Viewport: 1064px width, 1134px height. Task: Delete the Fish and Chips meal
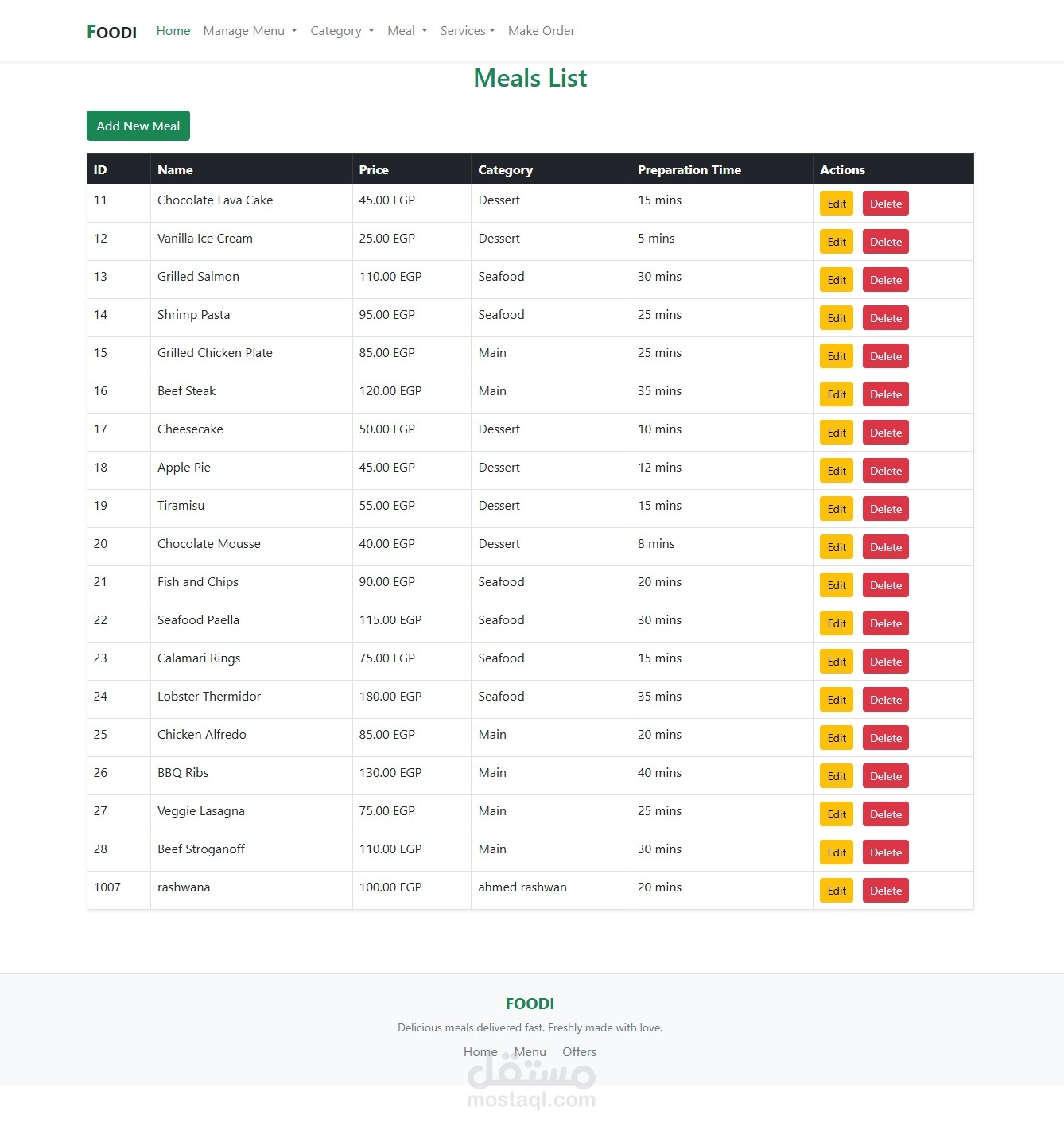885,585
